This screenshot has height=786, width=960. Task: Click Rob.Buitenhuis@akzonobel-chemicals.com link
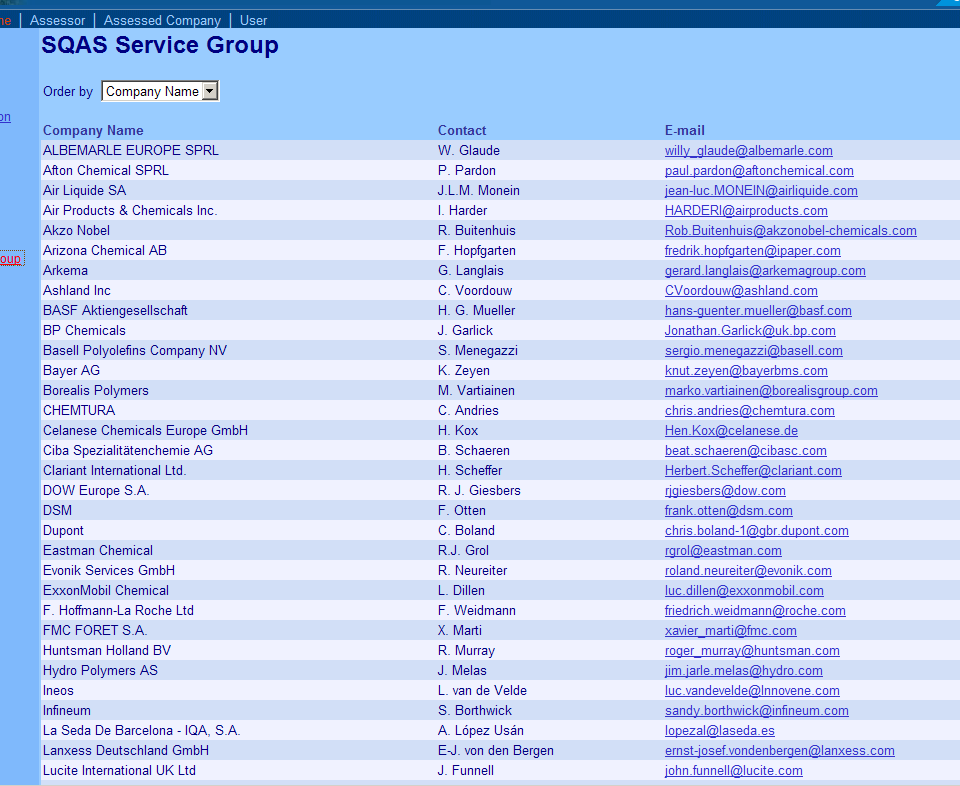pos(790,231)
